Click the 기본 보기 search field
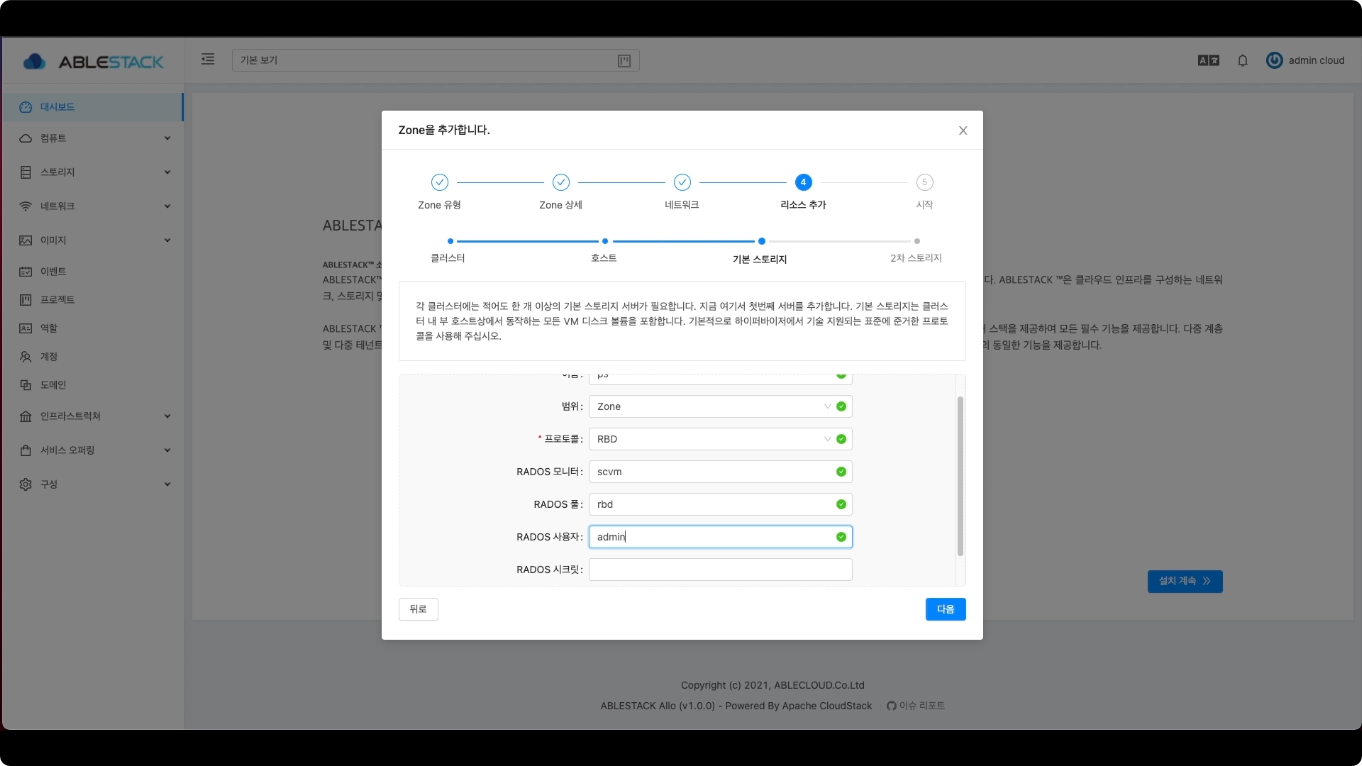 click(435, 61)
